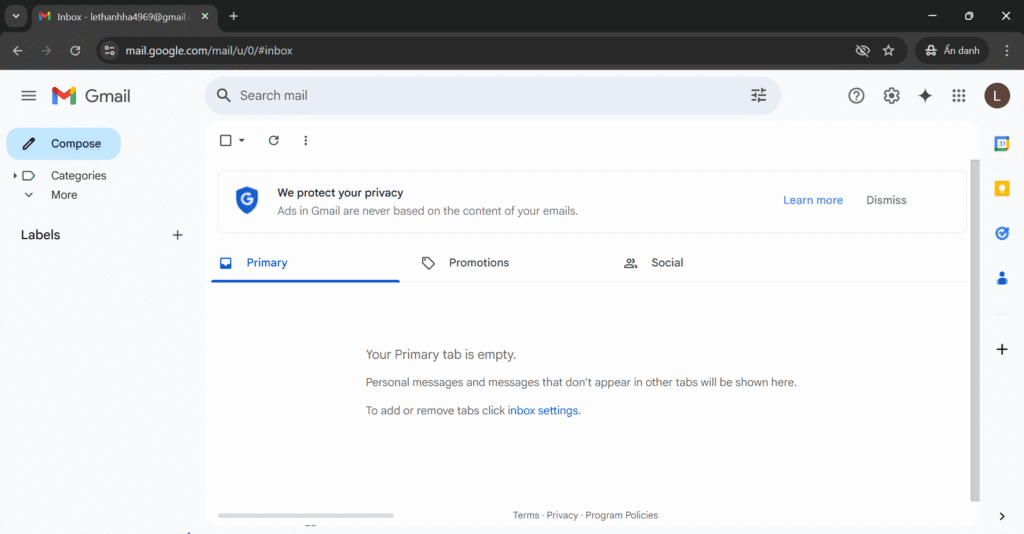This screenshot has width=1024, height=534.
Task: Click Compose button
Action: [x=64, y=144]
